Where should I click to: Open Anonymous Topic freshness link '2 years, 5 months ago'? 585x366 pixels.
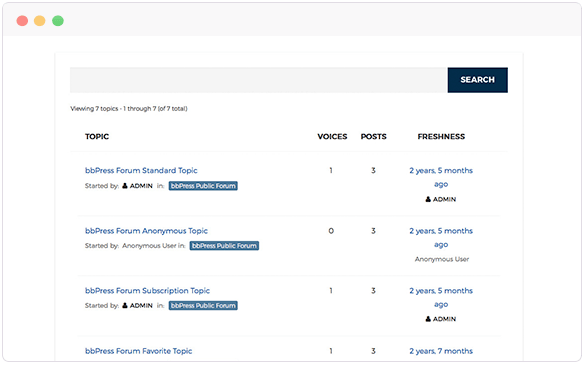coord(441,238)
